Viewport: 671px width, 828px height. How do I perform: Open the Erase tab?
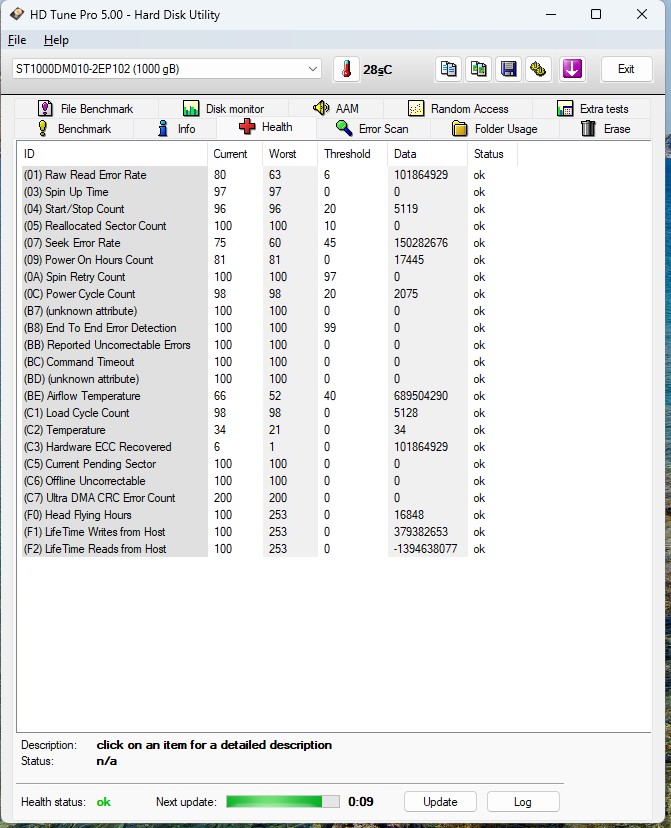[605, 129]
